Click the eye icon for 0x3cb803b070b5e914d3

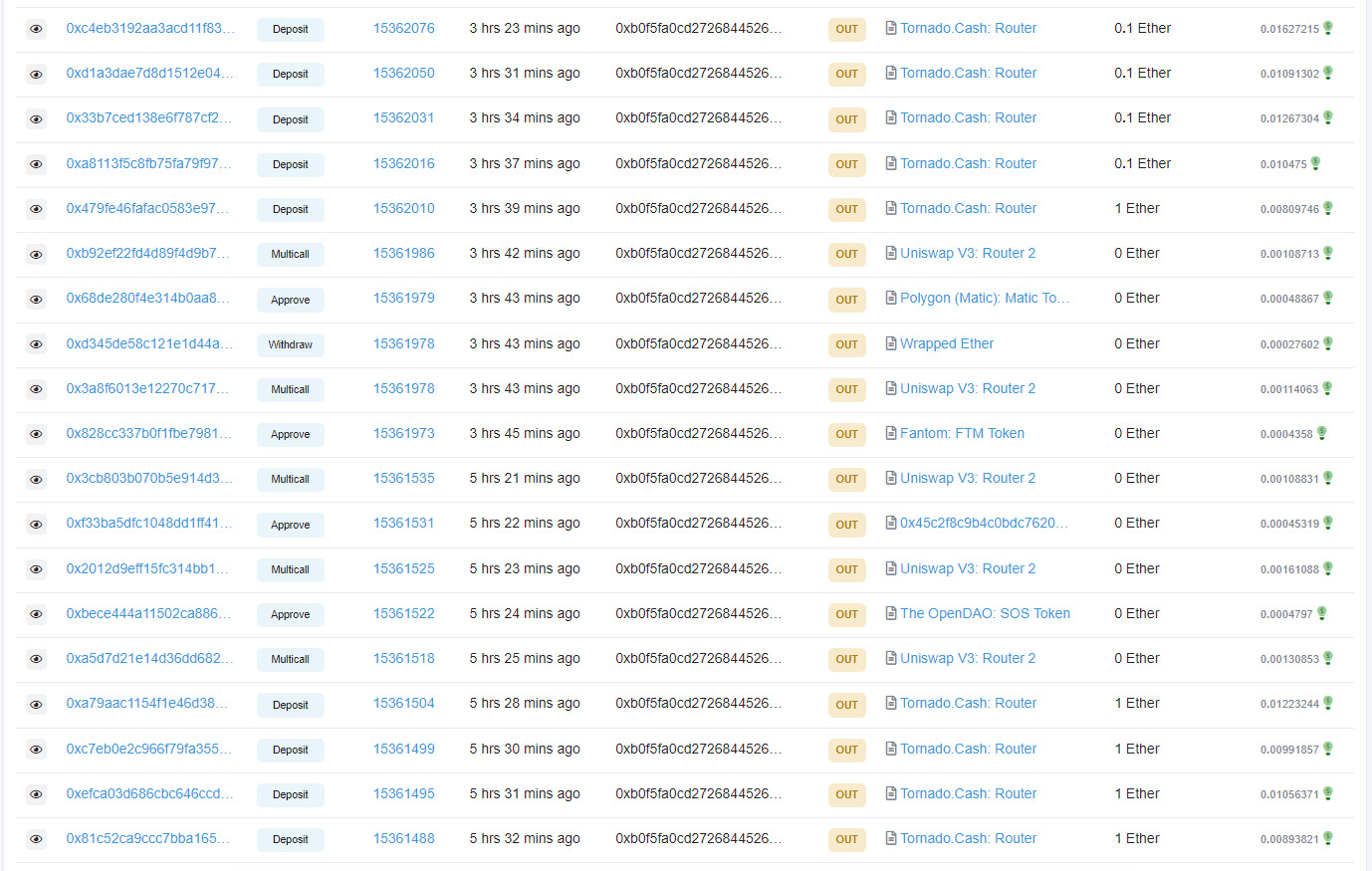pos(36,479)
